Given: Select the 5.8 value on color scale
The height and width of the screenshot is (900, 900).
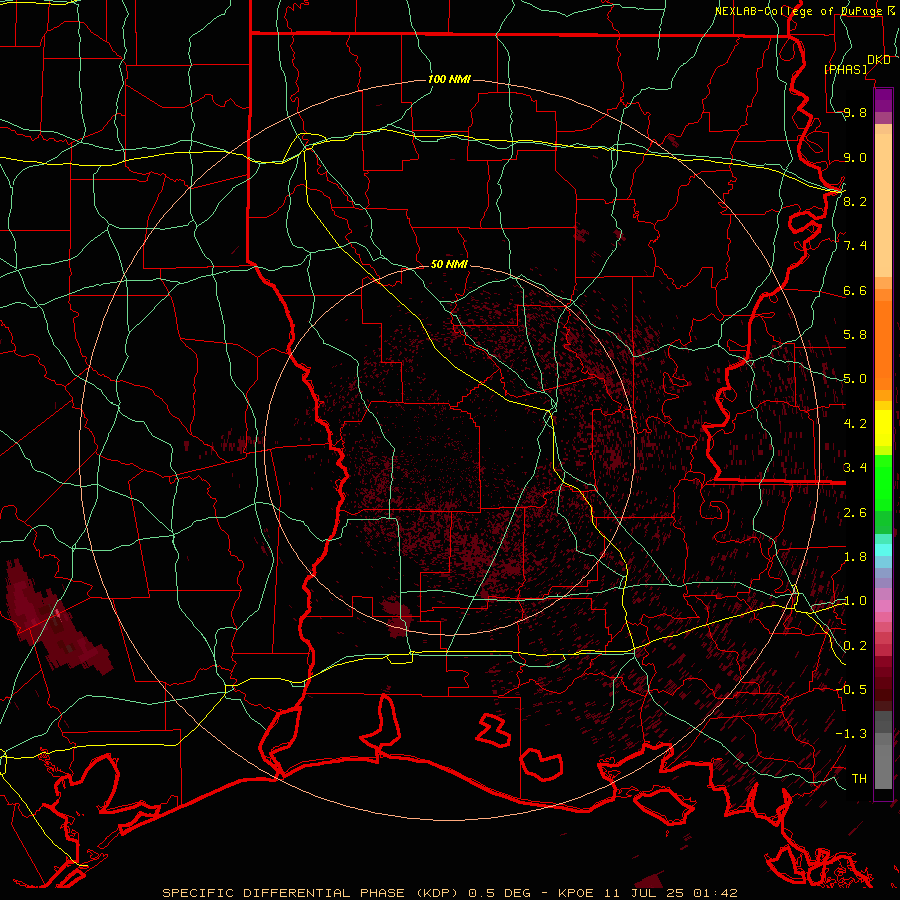Looking at the screenshot, I should point(855,335).
